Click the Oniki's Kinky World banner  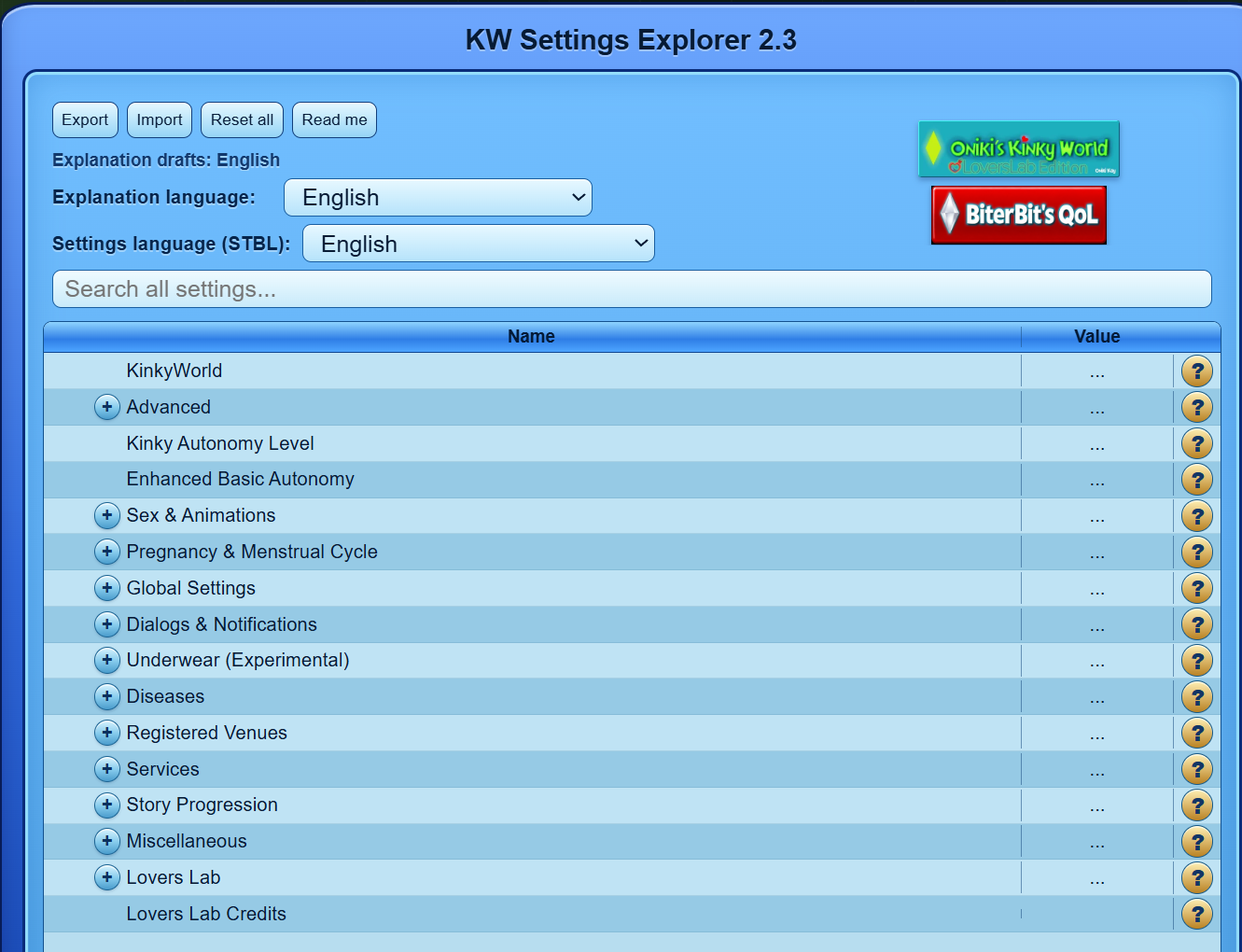(x=1018, y=149)
